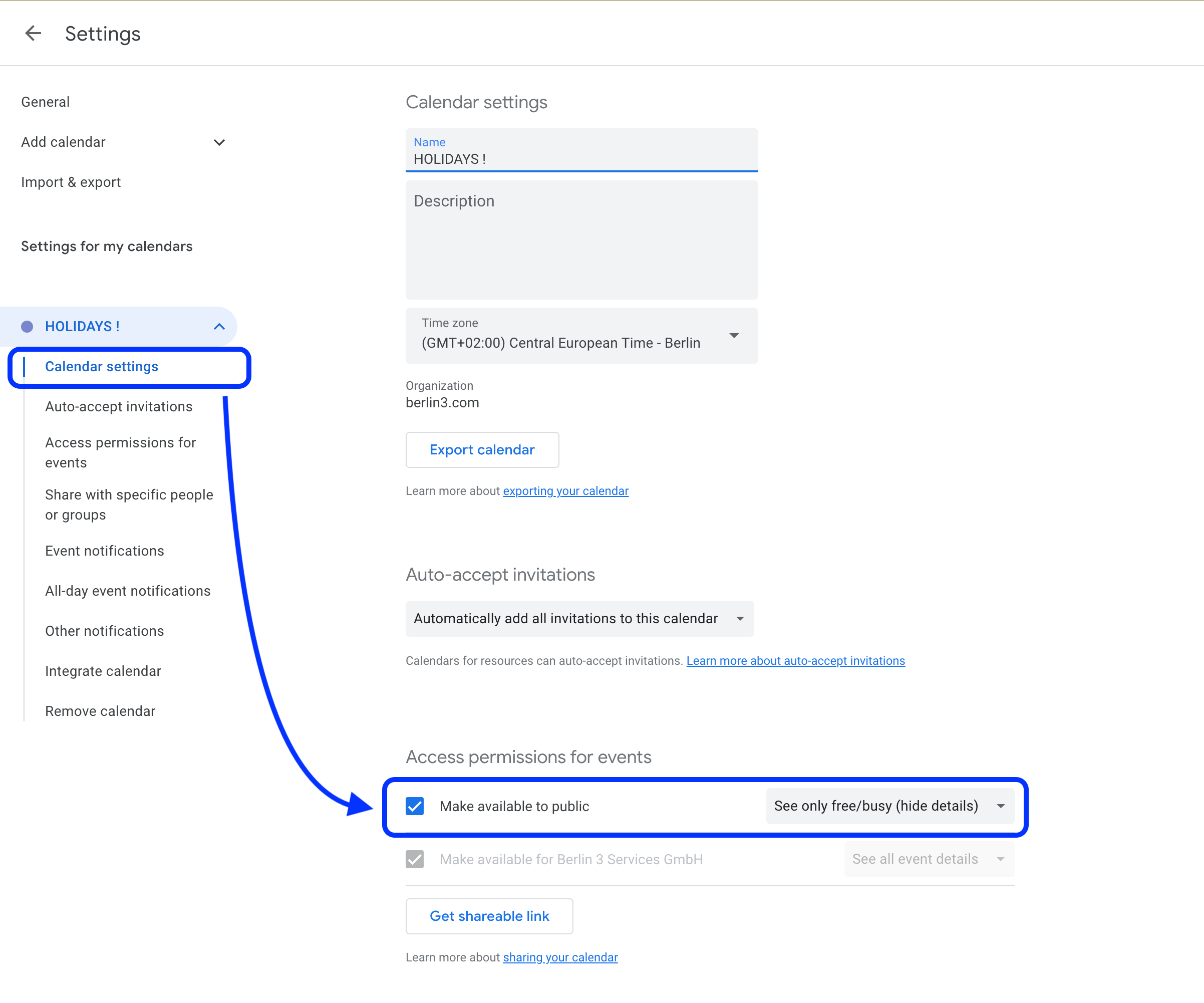Click the calendar Name input field
The image size is (1204, 1003).
(581, 158)
